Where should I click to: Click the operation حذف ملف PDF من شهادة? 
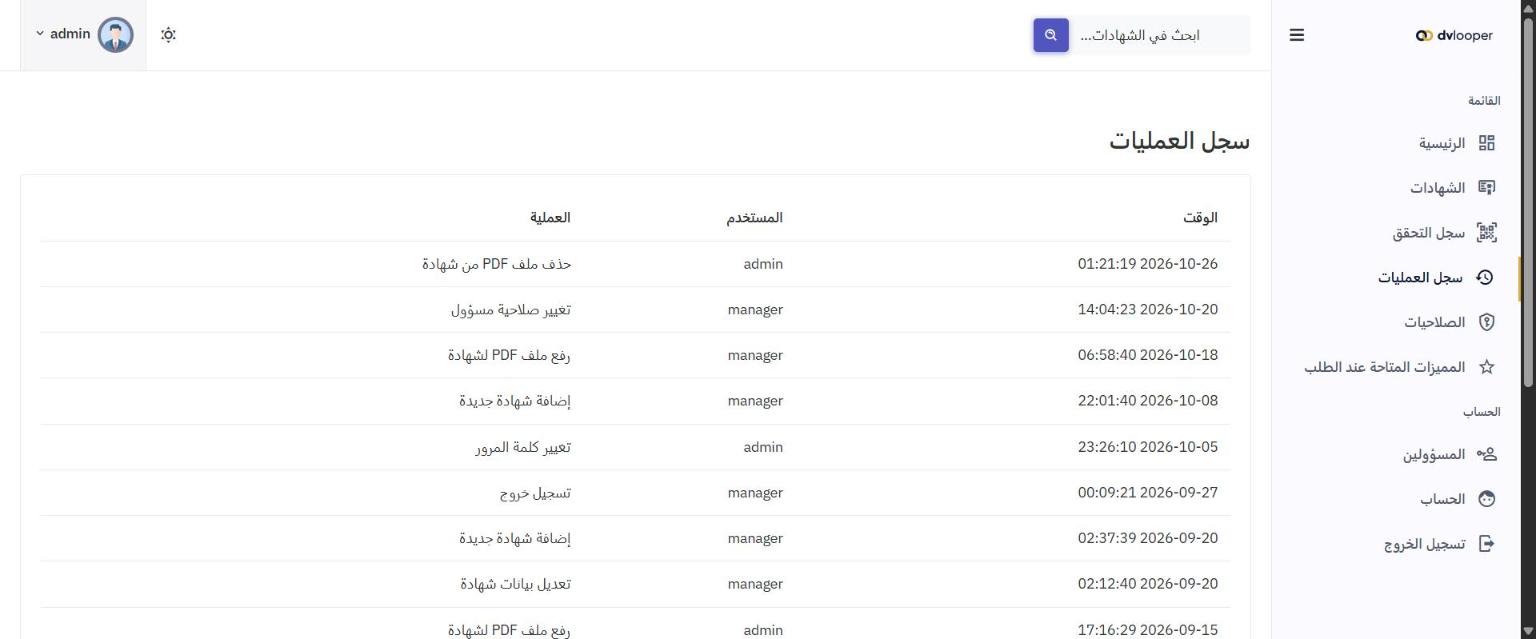click(x=496, y=264)
